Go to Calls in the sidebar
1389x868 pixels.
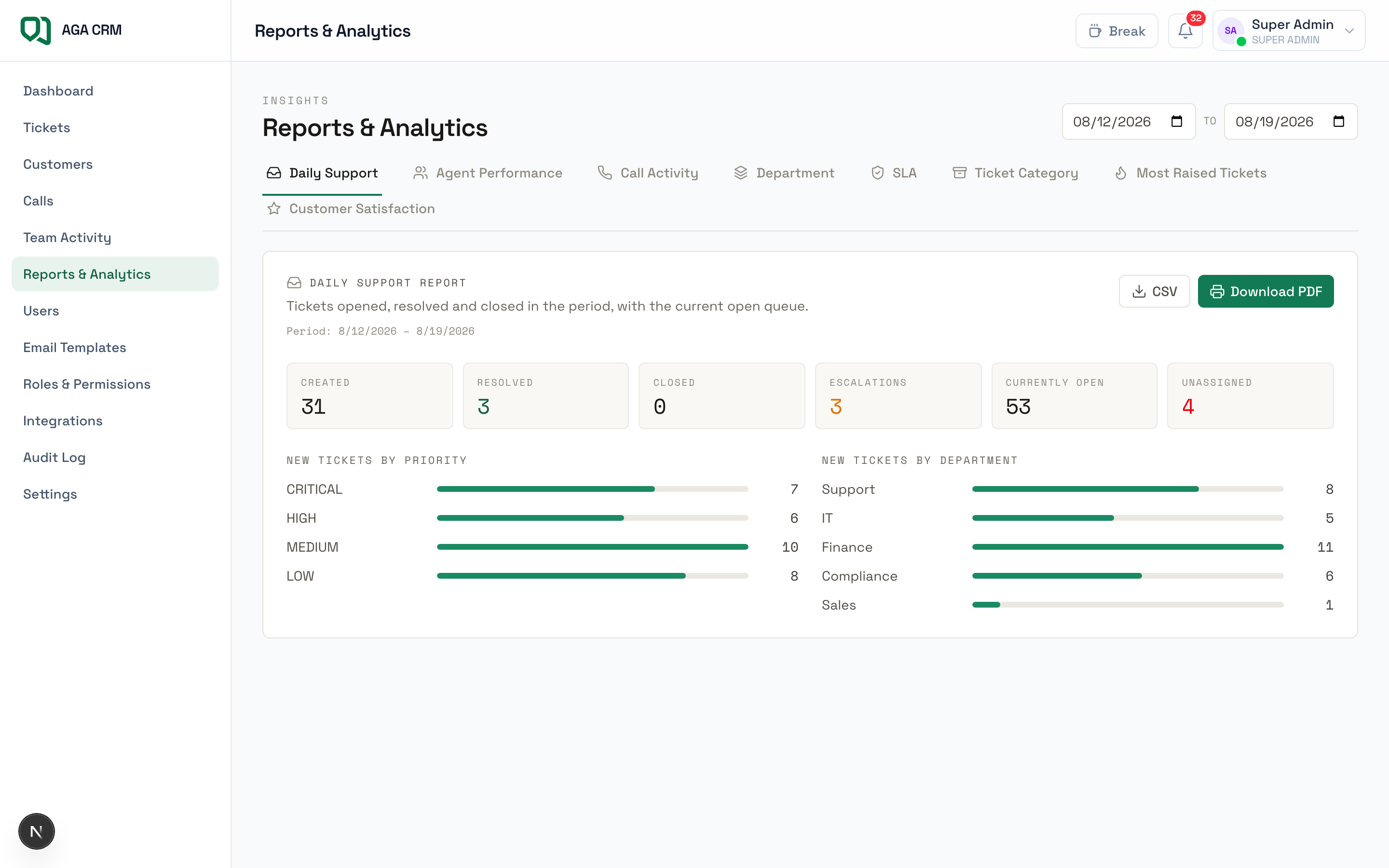coord(115,201)
